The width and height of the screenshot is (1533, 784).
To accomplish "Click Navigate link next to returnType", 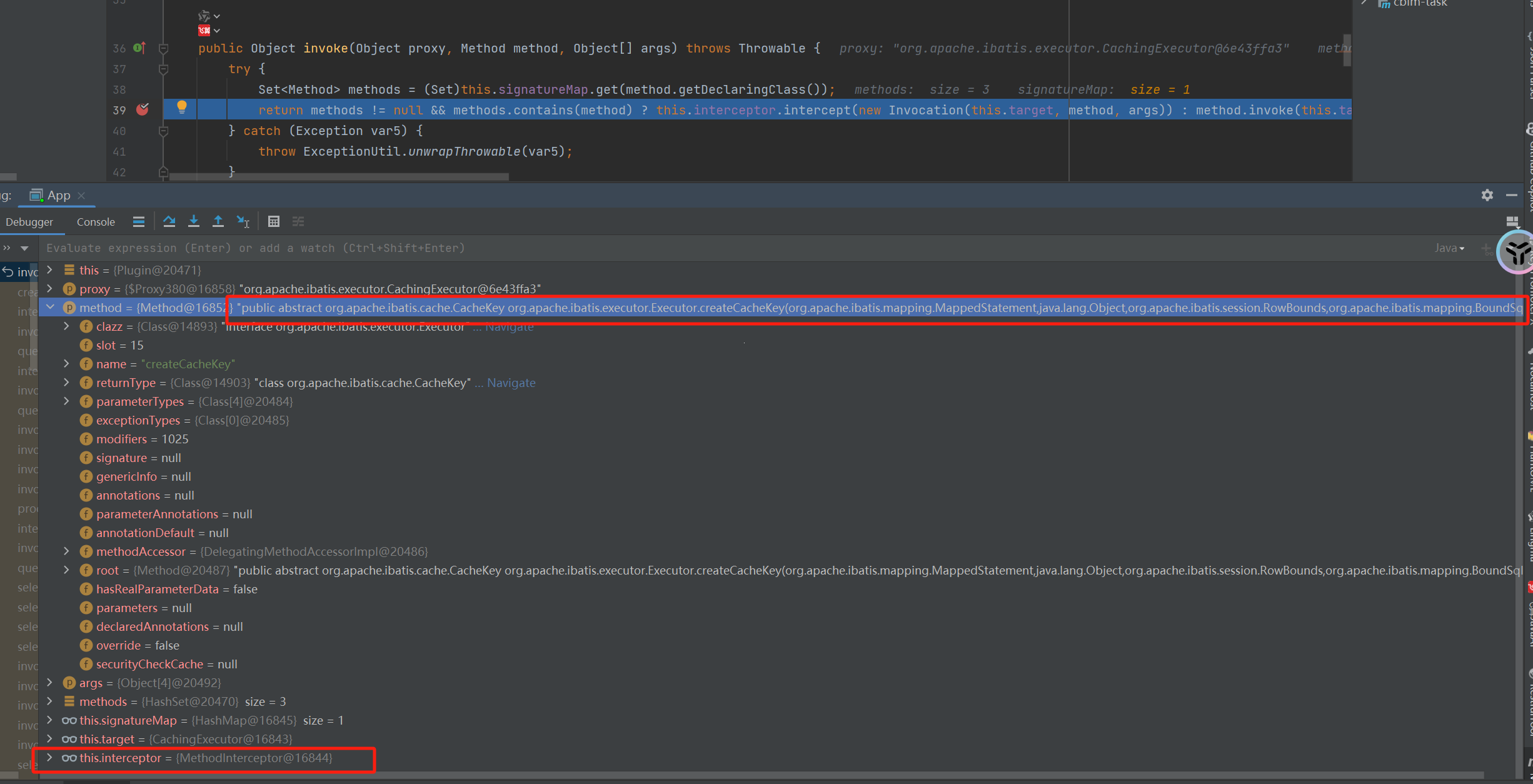I will [x=511, y=383].
